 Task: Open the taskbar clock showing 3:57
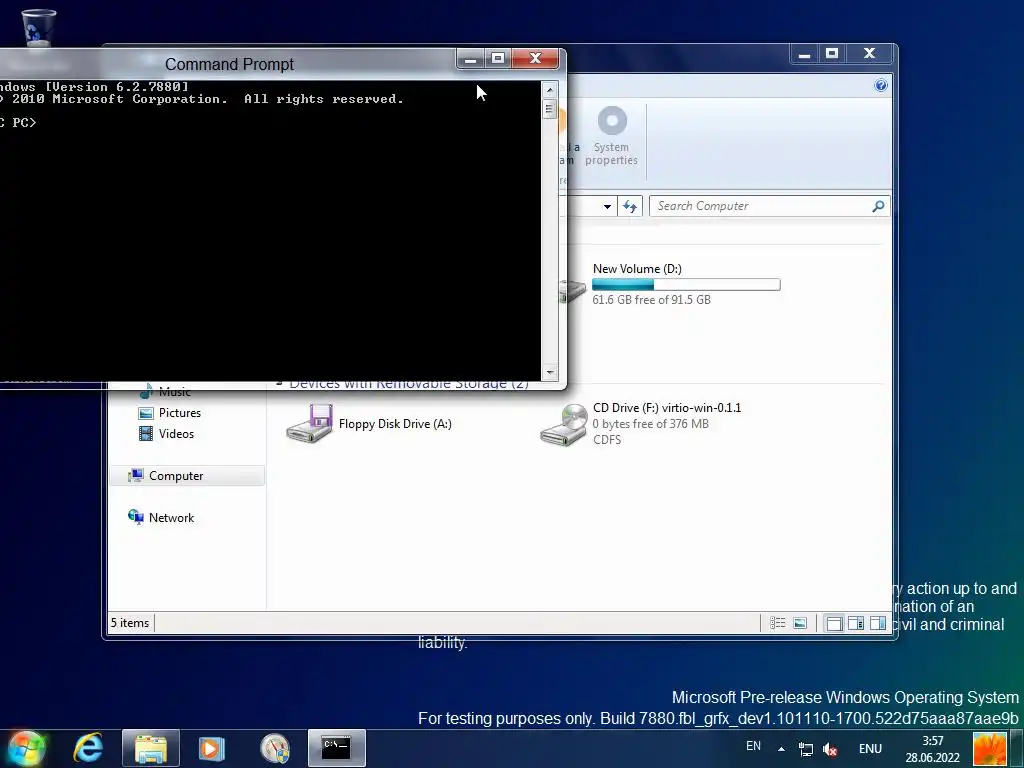click(x=933, y=749)
